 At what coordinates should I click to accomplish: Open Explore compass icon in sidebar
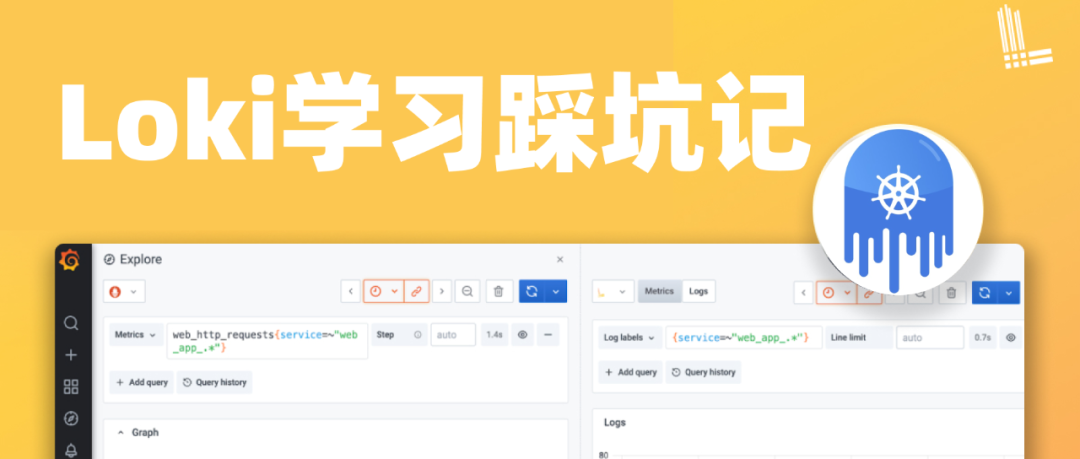(71, 418)
